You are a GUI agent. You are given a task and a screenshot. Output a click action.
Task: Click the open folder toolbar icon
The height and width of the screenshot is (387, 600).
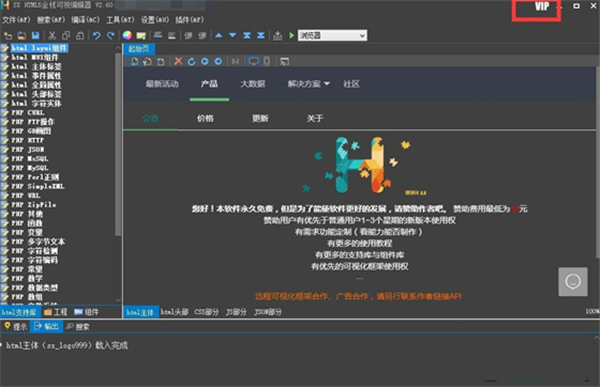21,36
